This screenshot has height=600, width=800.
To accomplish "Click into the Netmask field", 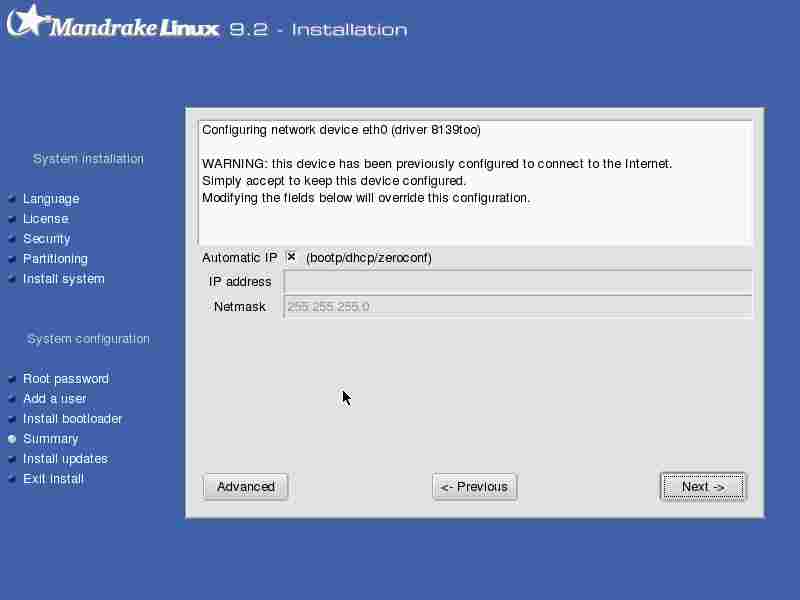I will click(517, 307).
